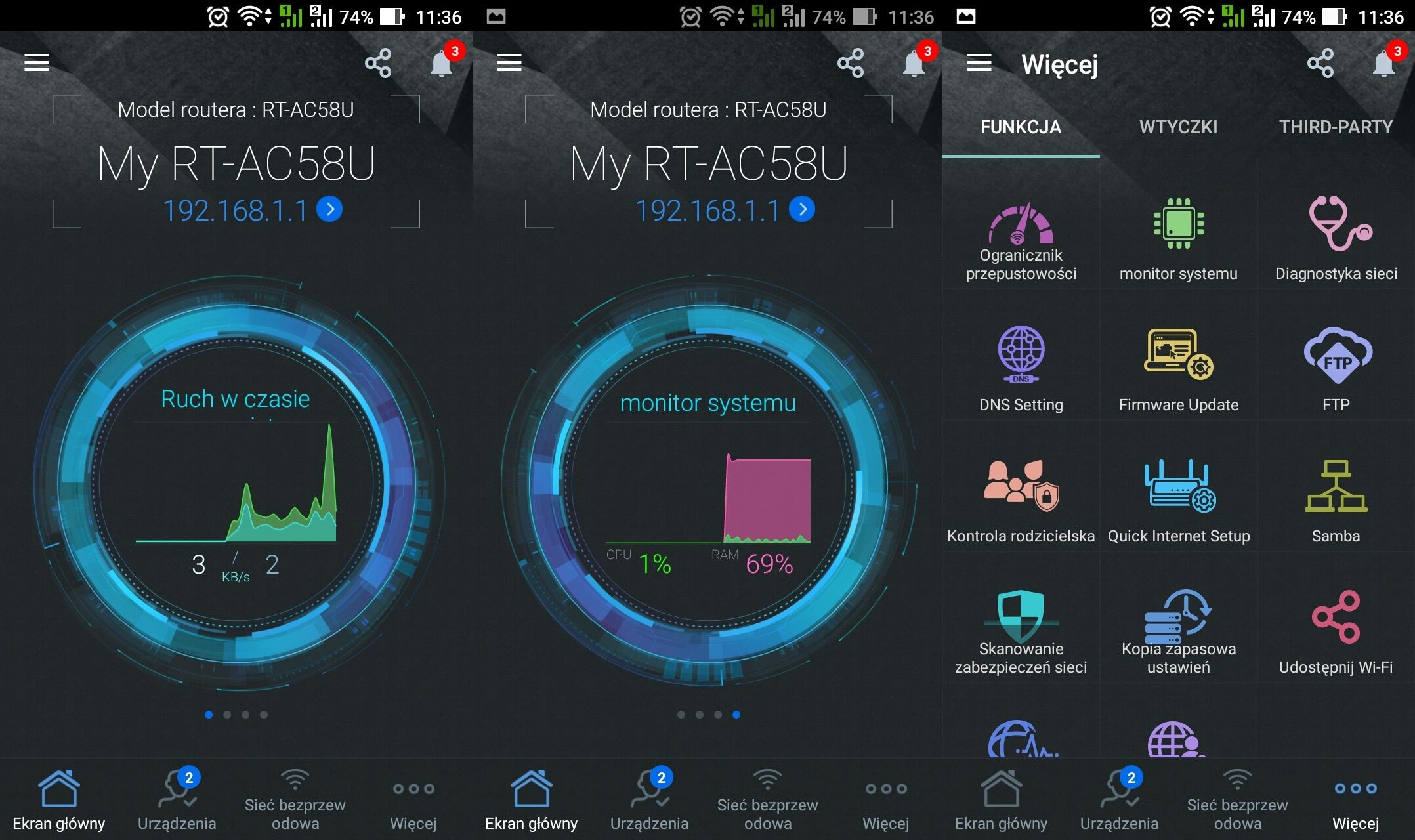Tap My RT-AC58U name above Ruch w czasie

click(236, 163)
